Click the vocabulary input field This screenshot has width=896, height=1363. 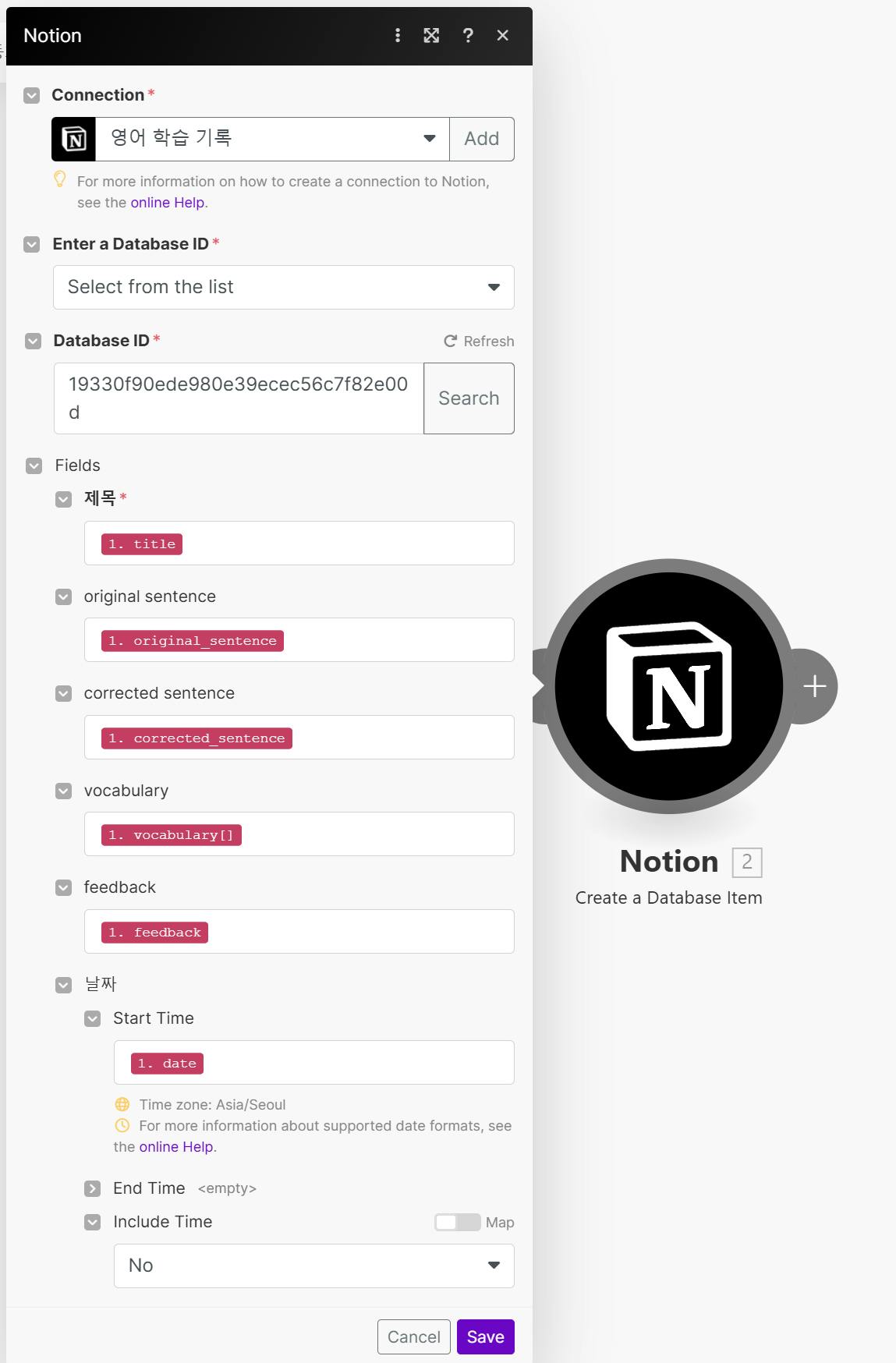tap(374, 834)
